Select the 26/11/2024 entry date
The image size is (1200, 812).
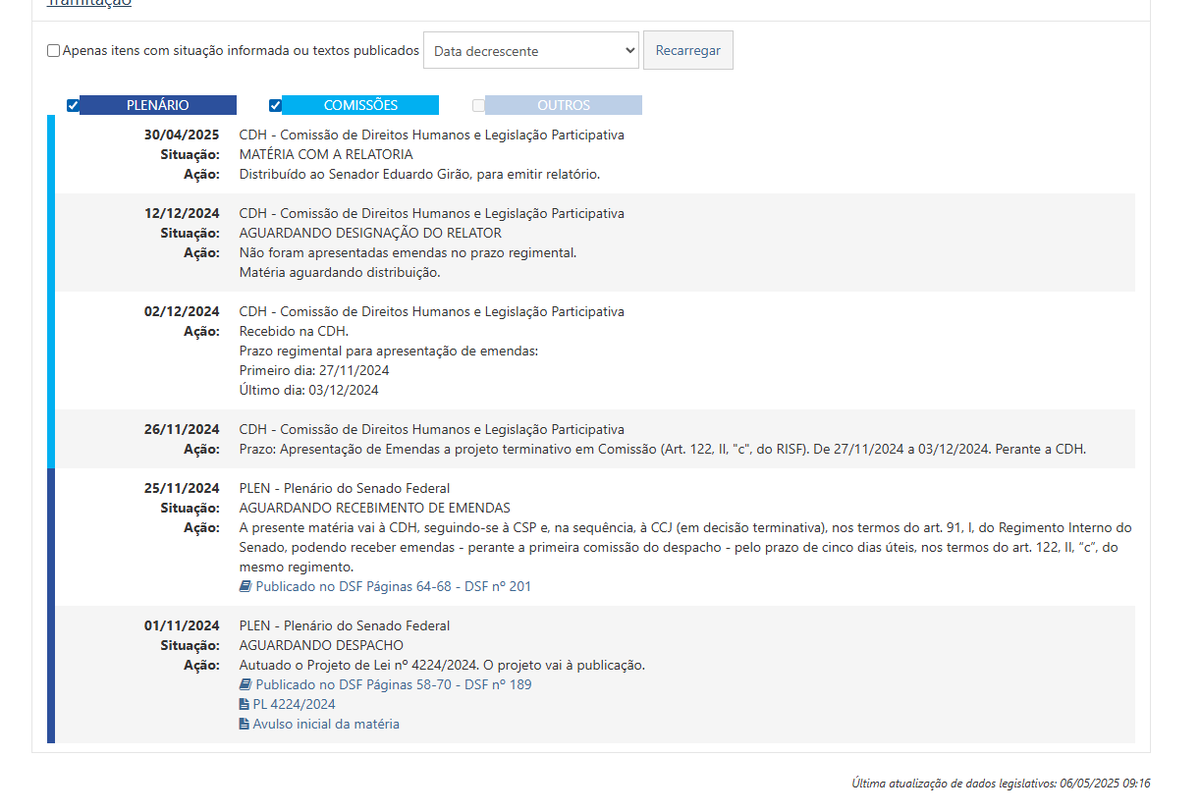click(x=182, y=430)
